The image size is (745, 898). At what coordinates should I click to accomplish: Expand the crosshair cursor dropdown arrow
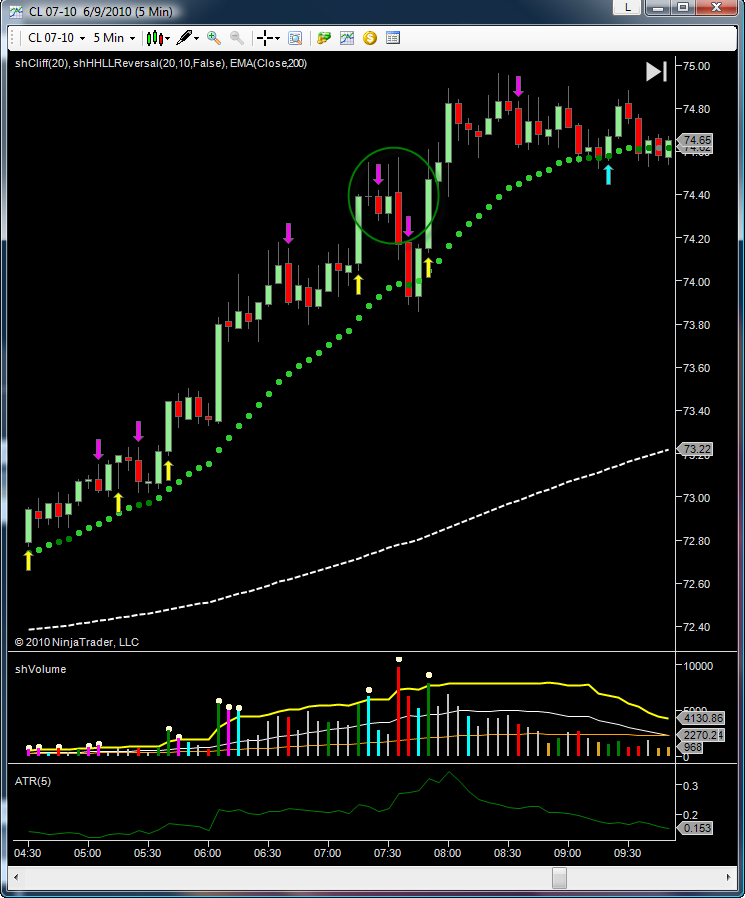tap(277, 39)
